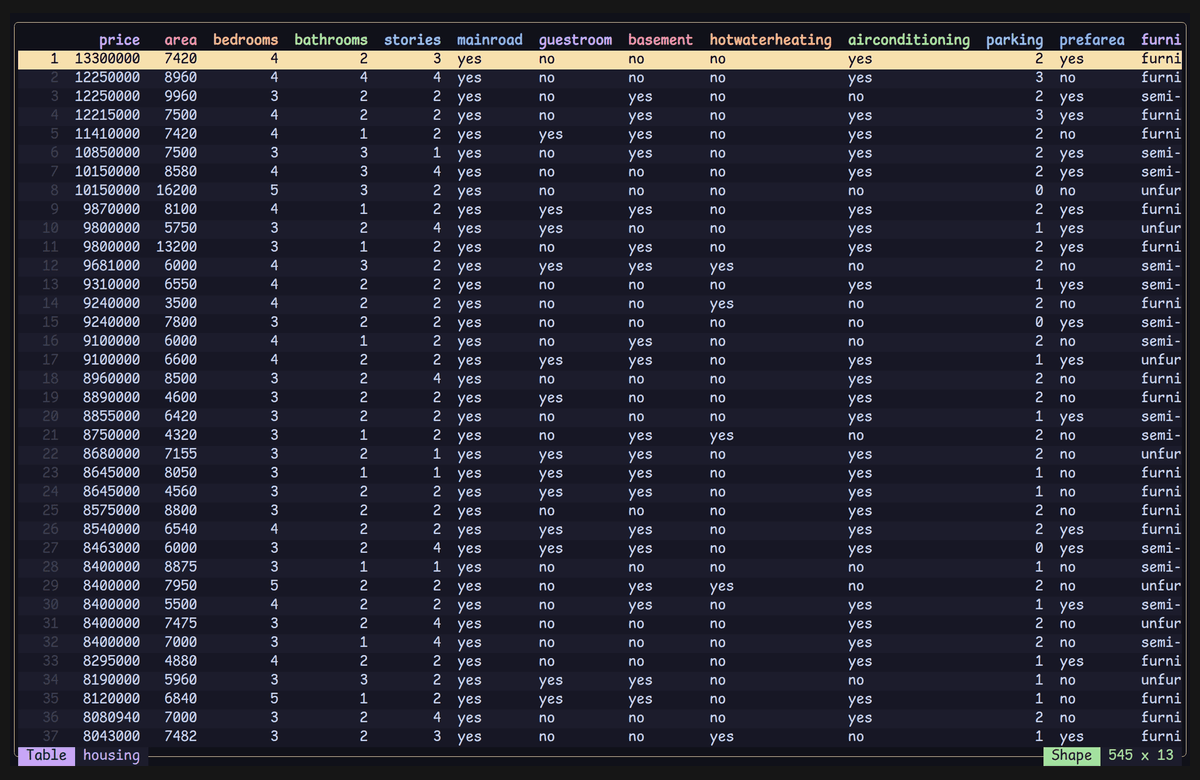The height and width of the screenshot is (780, 1200).
Task: Select the price cell "11410000"
Action: tap(107, 134)
